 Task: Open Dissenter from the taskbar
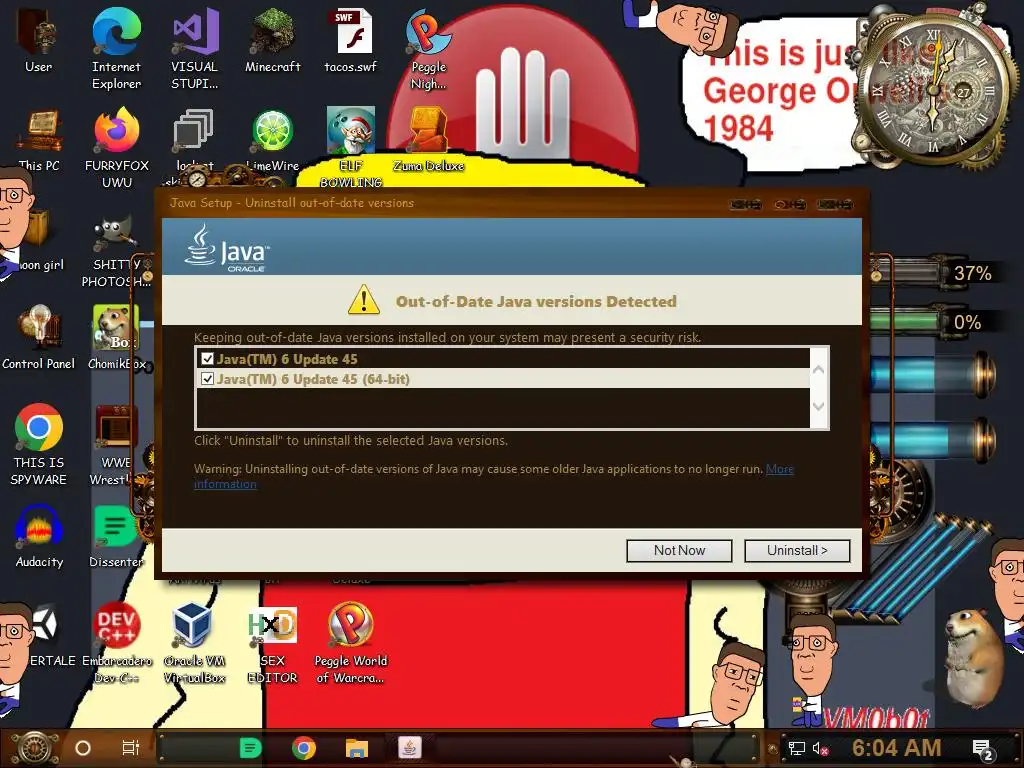251,748
